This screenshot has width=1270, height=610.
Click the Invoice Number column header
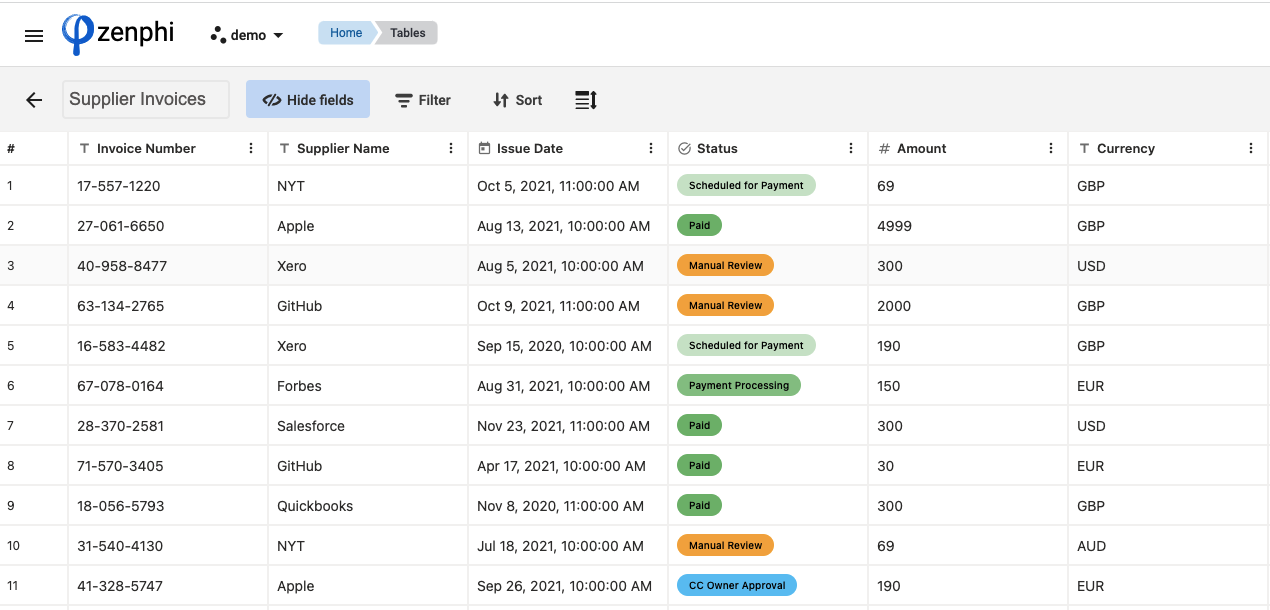pyautogui.click(x=168, y=148)
